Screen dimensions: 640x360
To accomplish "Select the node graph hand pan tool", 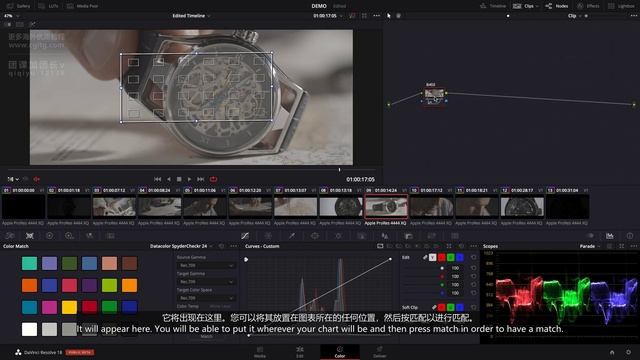I will (398, 16).
